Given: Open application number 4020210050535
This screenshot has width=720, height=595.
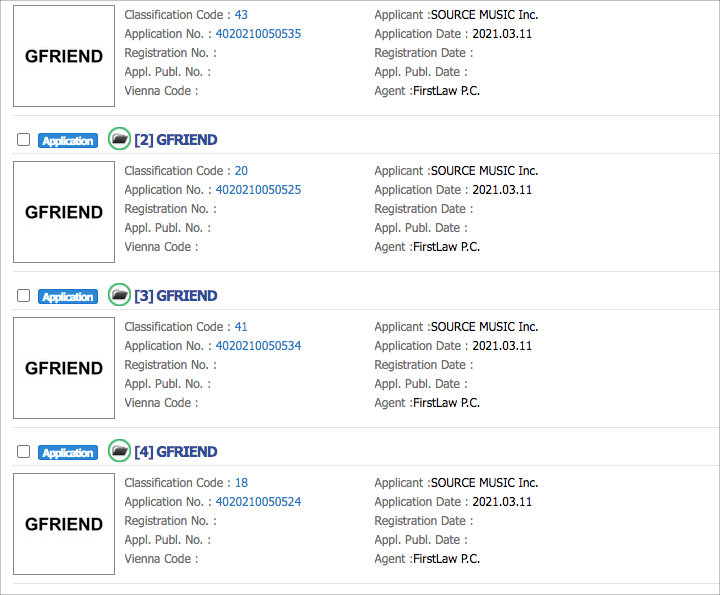Looking at the screenshot, I should tap(259, 34).
